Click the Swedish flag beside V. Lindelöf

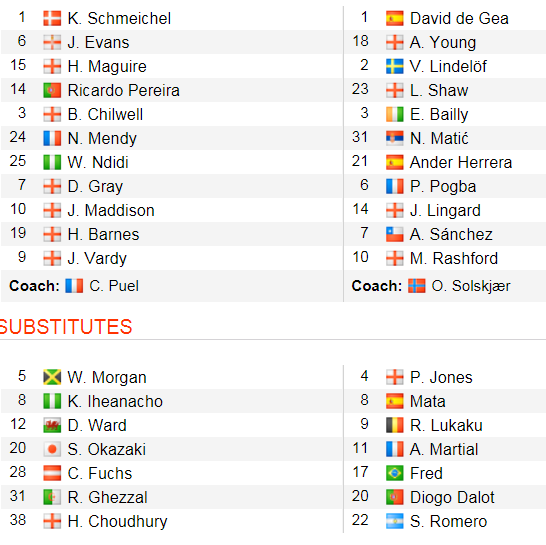tap(395, 67)
